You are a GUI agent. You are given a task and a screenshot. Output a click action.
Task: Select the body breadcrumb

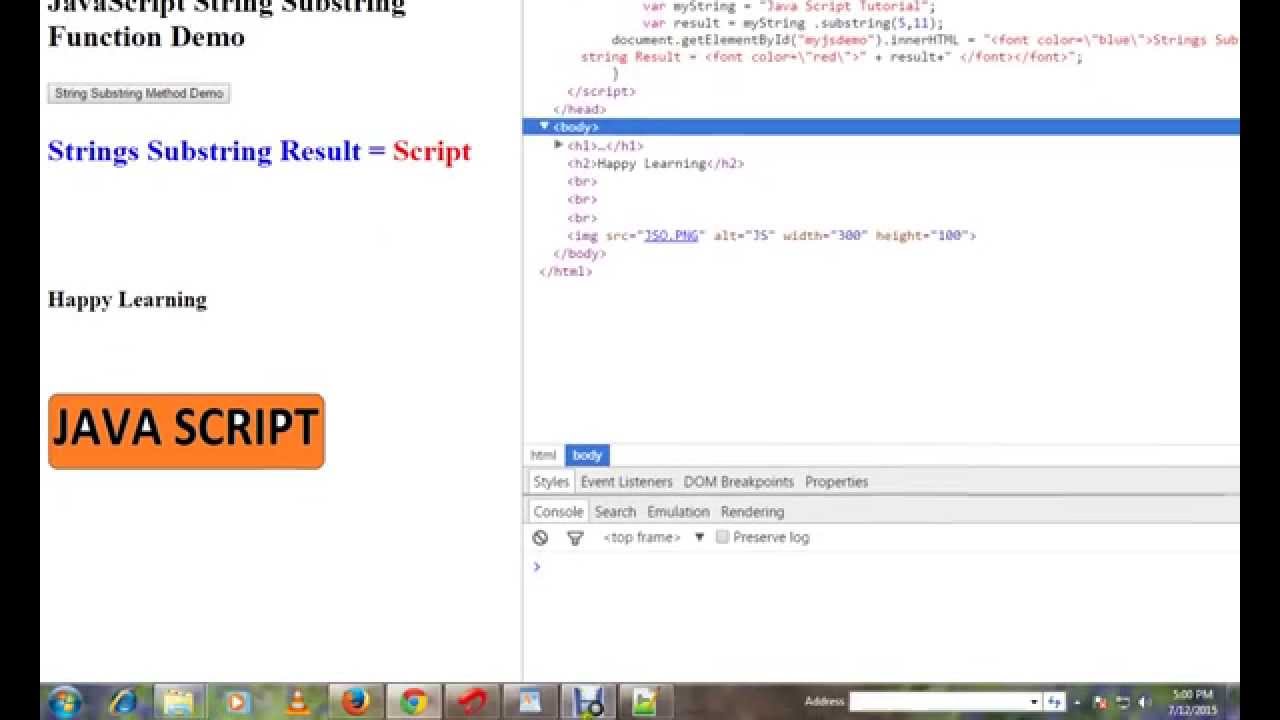[x=587, y=455]
